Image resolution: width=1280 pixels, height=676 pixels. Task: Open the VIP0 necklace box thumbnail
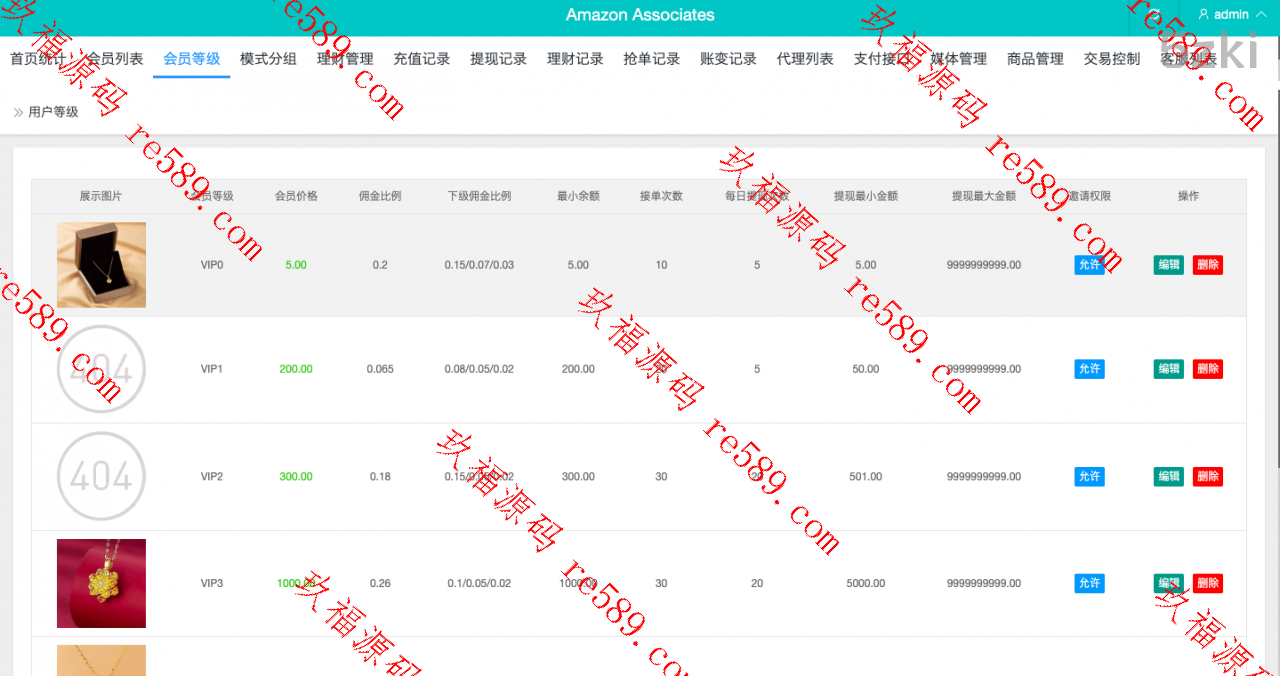pos(101,265)
